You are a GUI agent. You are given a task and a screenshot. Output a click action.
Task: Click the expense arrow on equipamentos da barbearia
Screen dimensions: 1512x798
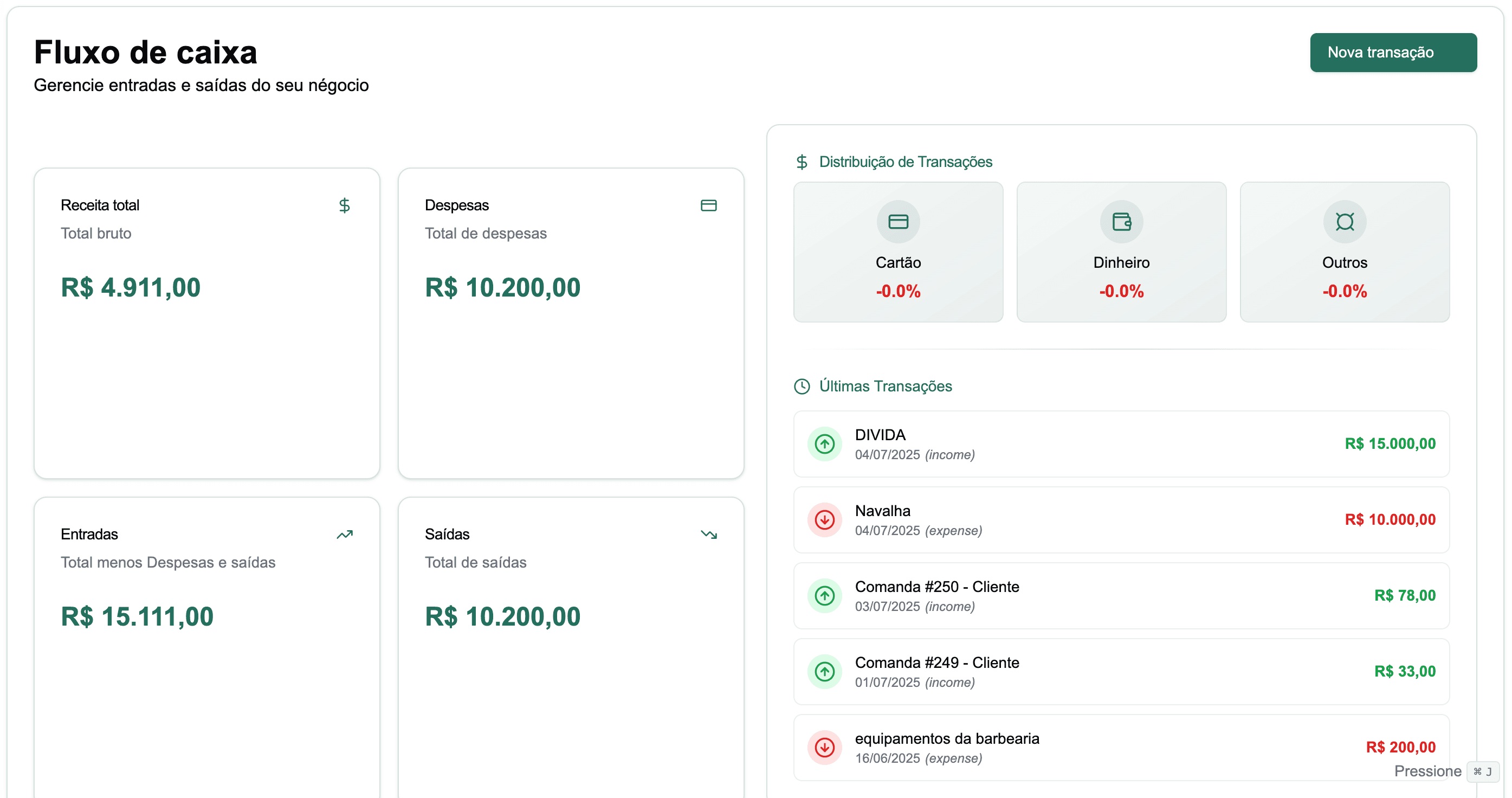tap(825, 748)
